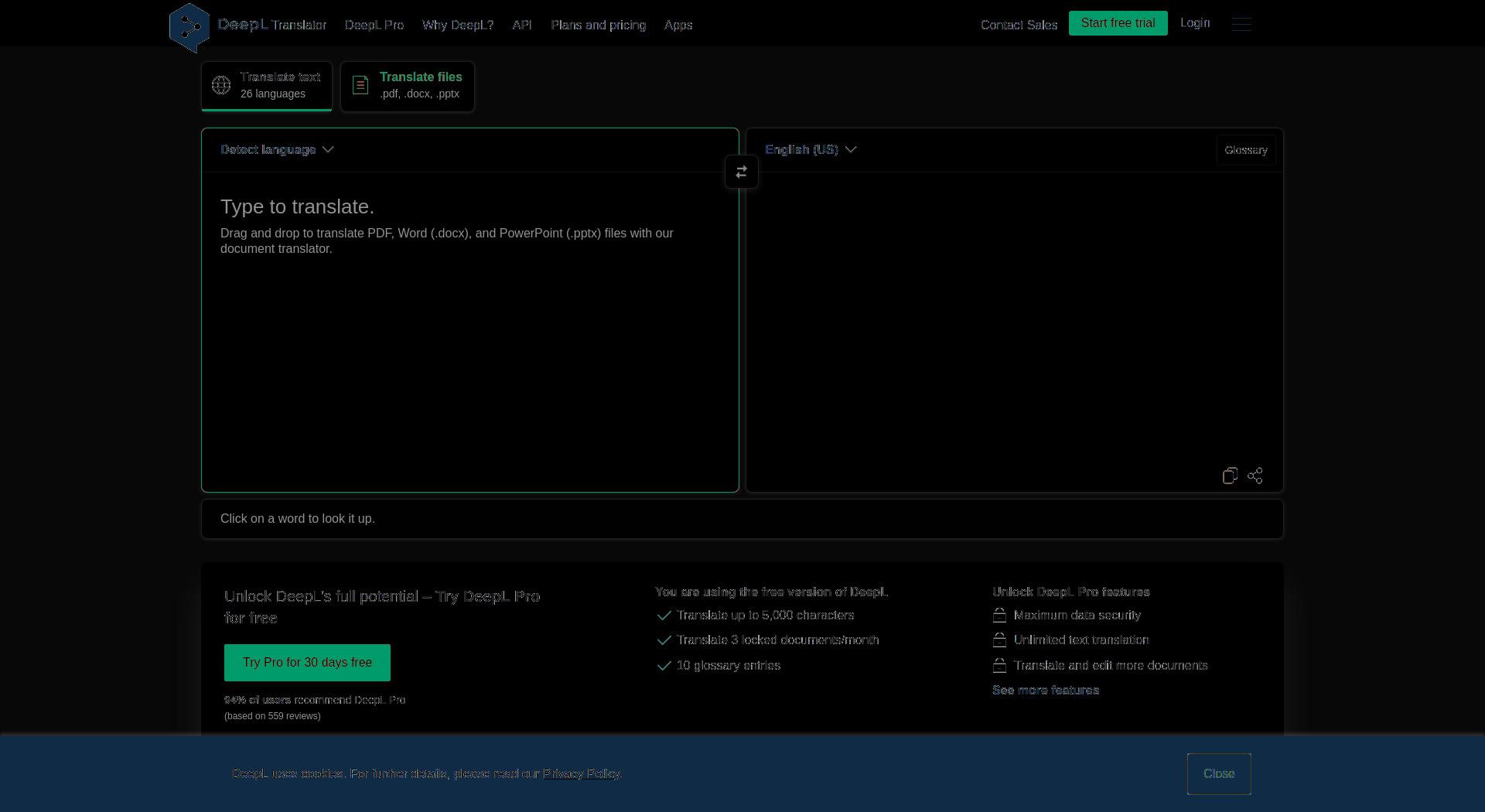Click the 'Click on a word to look it up' bar
The height and width of the screenshot is (812, 1485).
[742, 519]
